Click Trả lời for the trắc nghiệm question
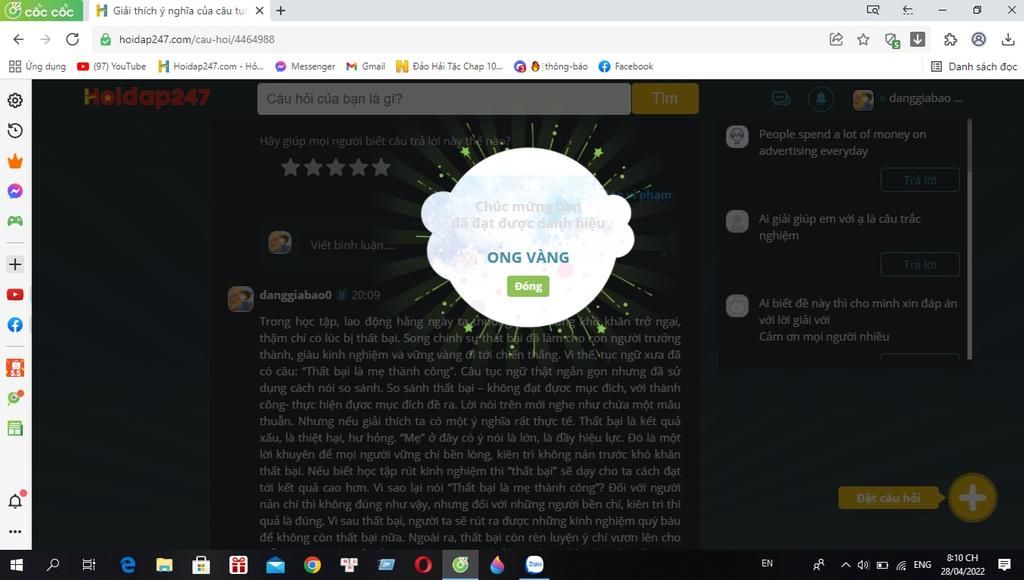This screenshot has width=1024, height=580. (x=920, y=265)
